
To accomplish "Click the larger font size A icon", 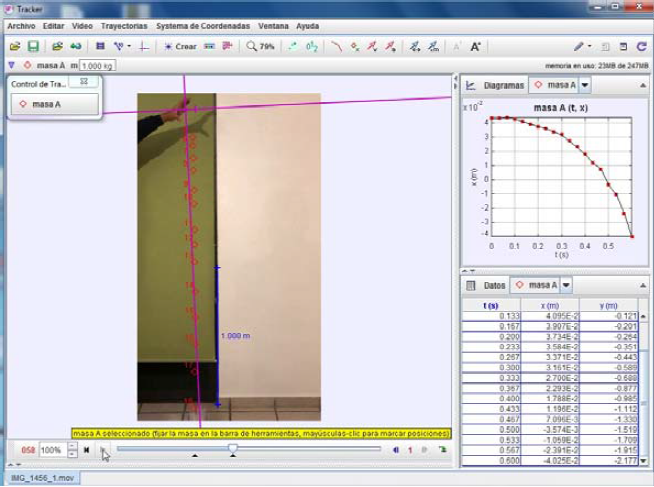I will click(475, 46).
